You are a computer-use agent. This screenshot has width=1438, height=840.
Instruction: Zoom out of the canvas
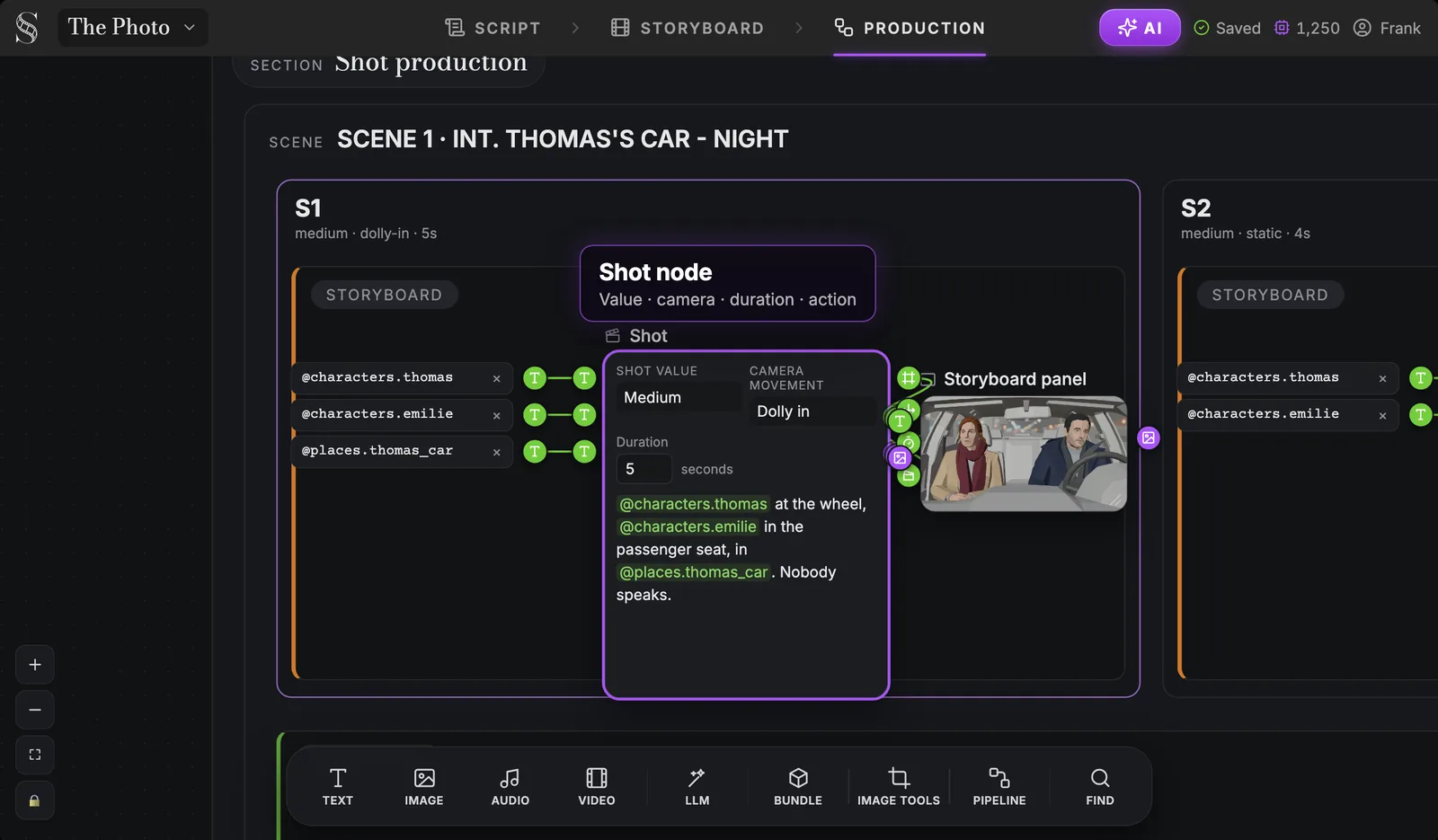[x=35, y=710]
